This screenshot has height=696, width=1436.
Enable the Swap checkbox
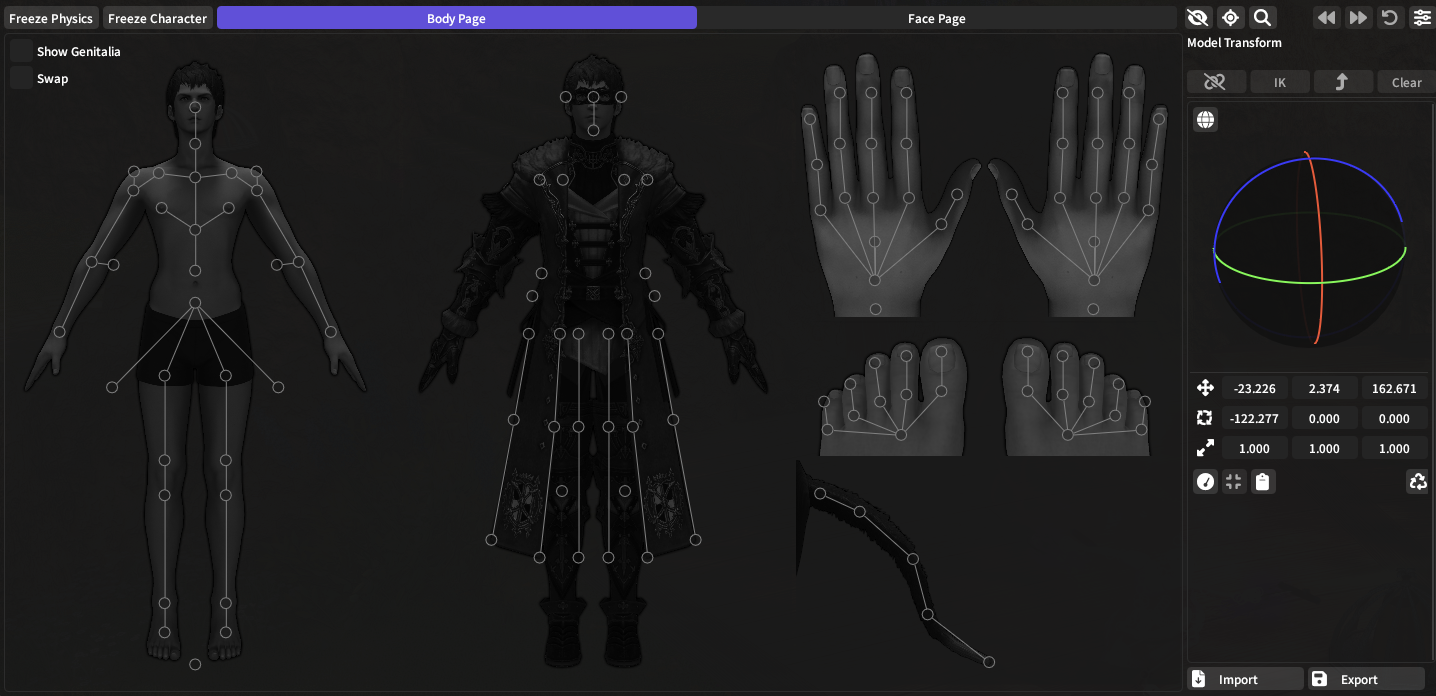click(21, 78)
